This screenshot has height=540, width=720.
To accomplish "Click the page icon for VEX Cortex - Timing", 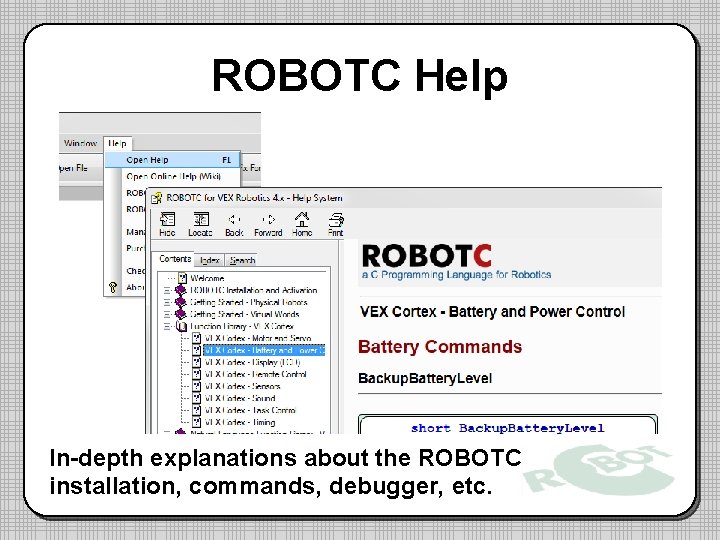I will point(197,422).
